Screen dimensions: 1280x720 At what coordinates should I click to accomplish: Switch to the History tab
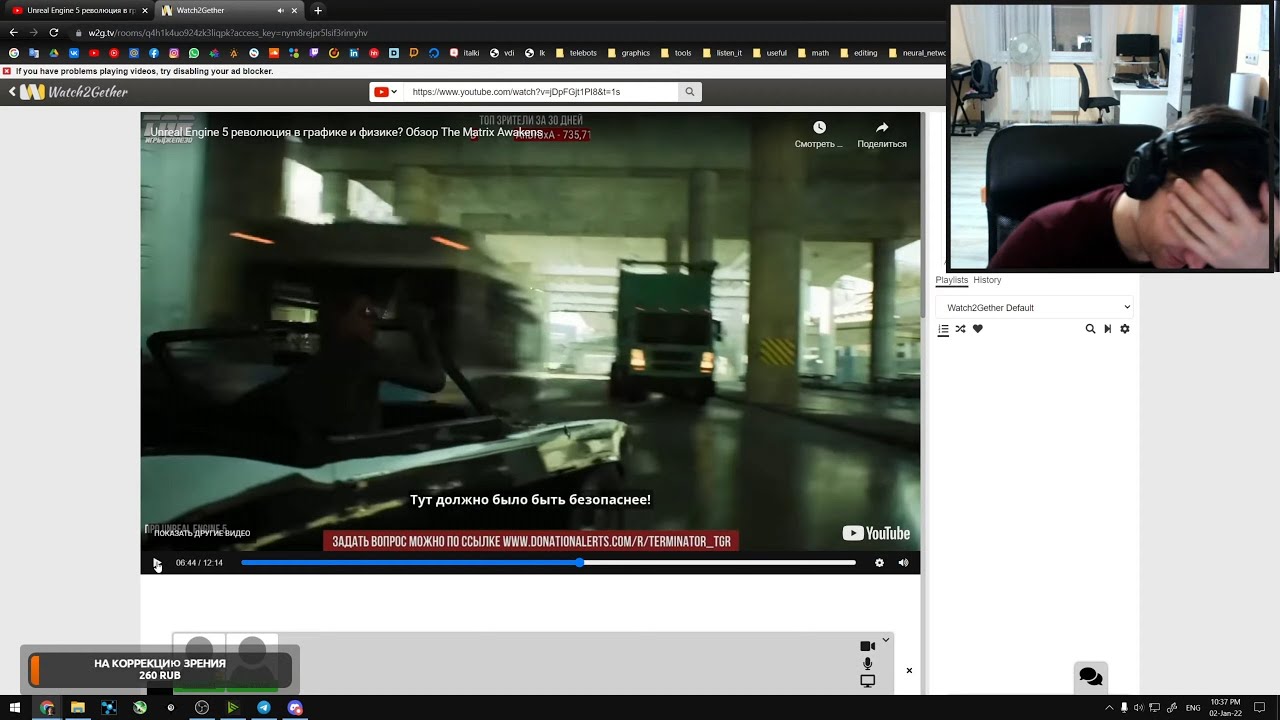987,280
